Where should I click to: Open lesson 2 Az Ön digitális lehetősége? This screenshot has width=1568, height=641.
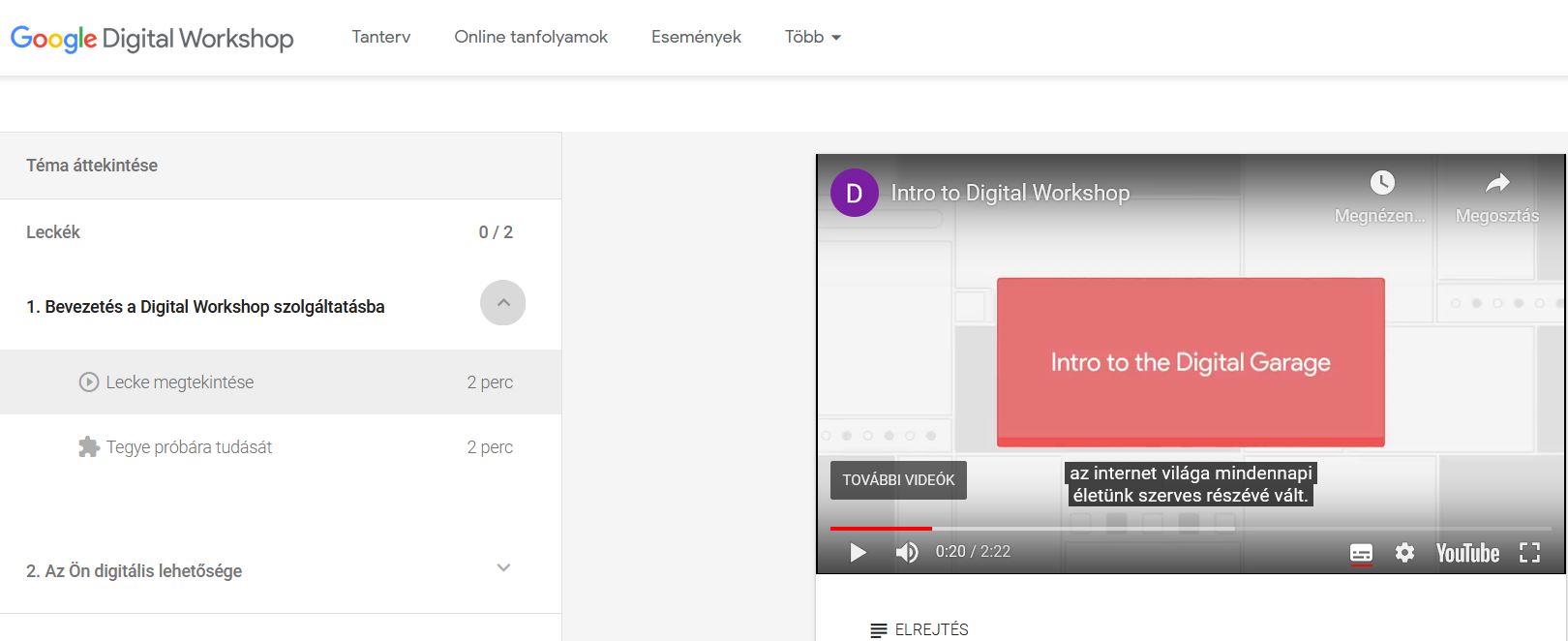[135, 571]
